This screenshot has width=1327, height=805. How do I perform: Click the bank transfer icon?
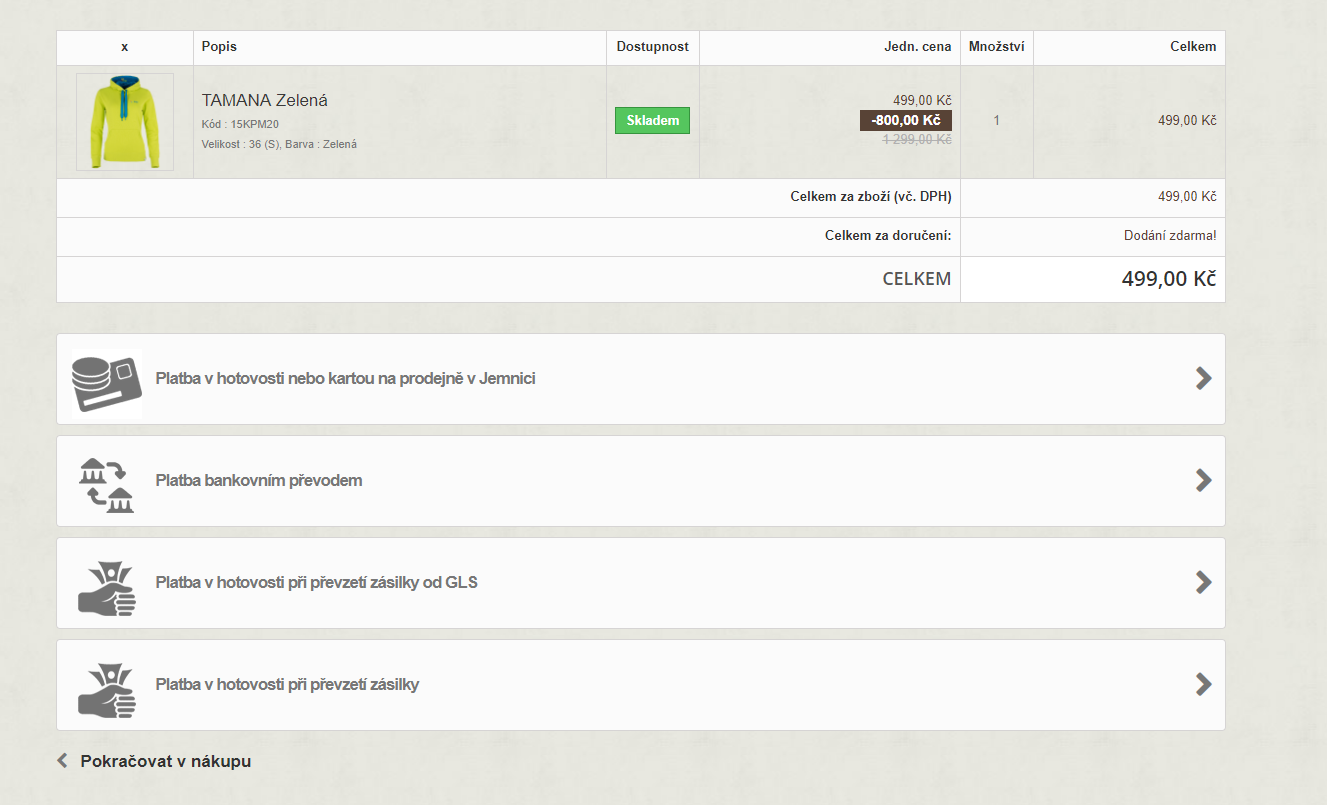tap(107, 485)
